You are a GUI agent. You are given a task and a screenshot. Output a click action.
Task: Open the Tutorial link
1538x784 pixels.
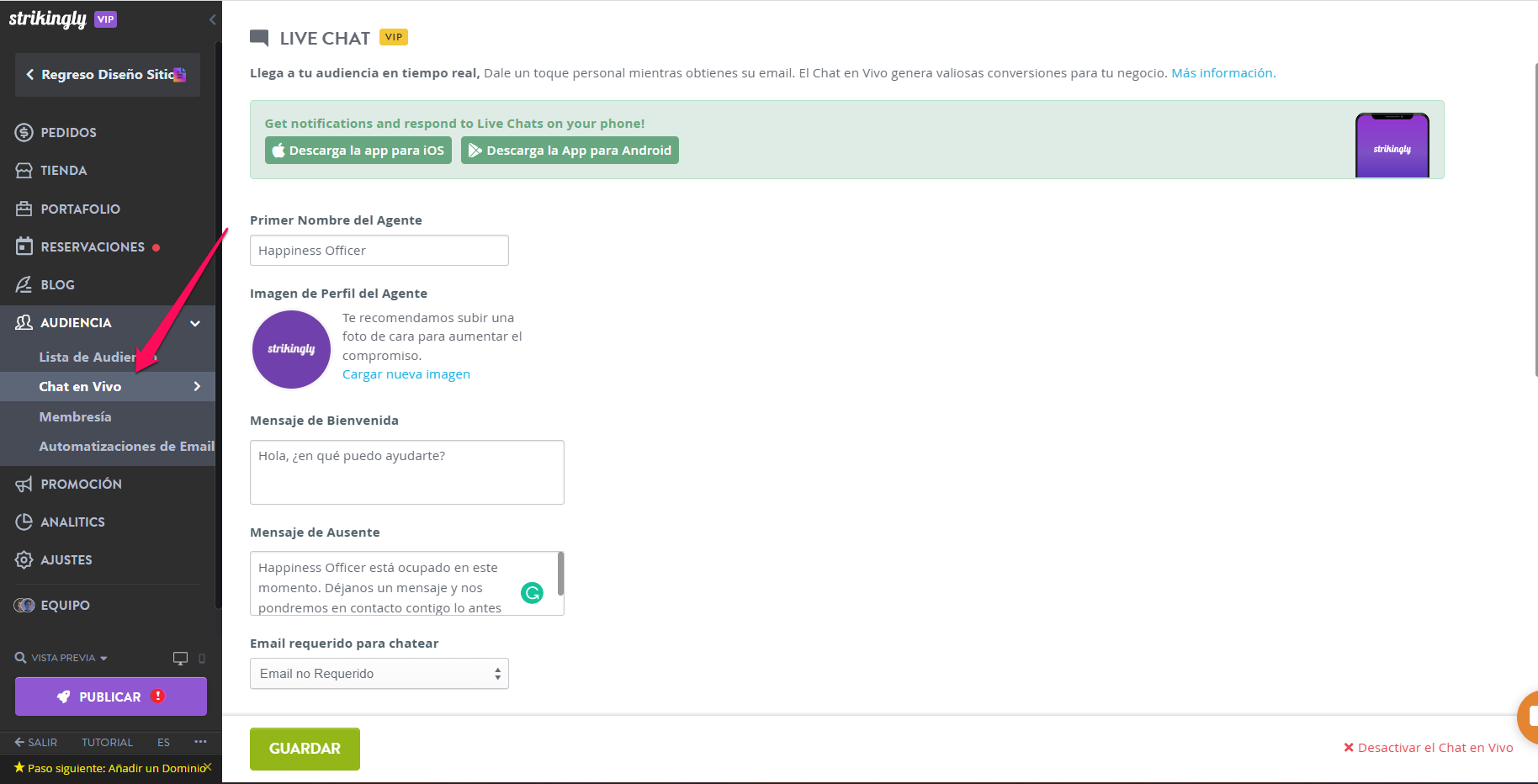click(107, 742)
